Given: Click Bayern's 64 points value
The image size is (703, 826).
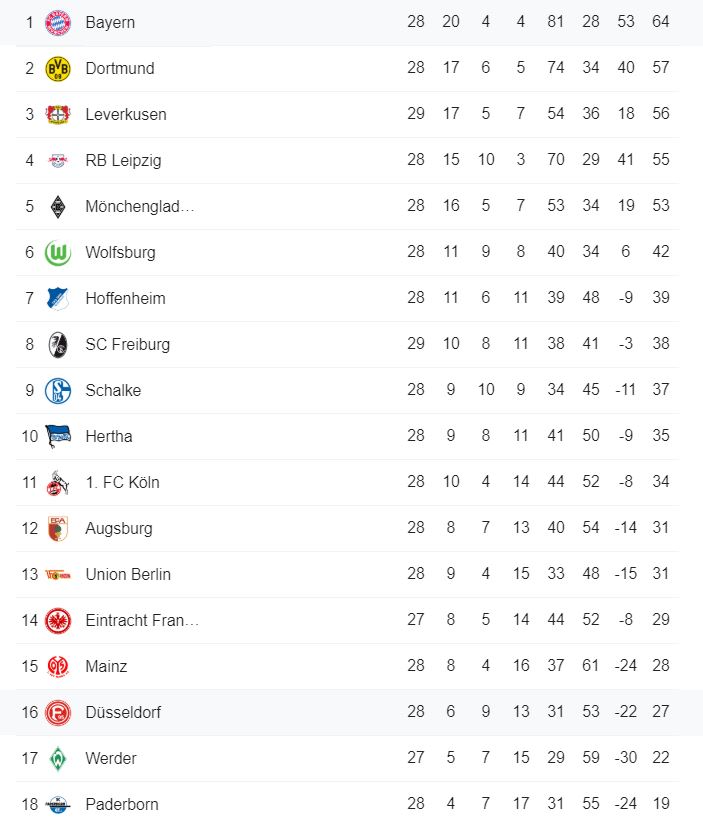Looking at the screenshot, I should pyautogui.click(x=660, y=22).
